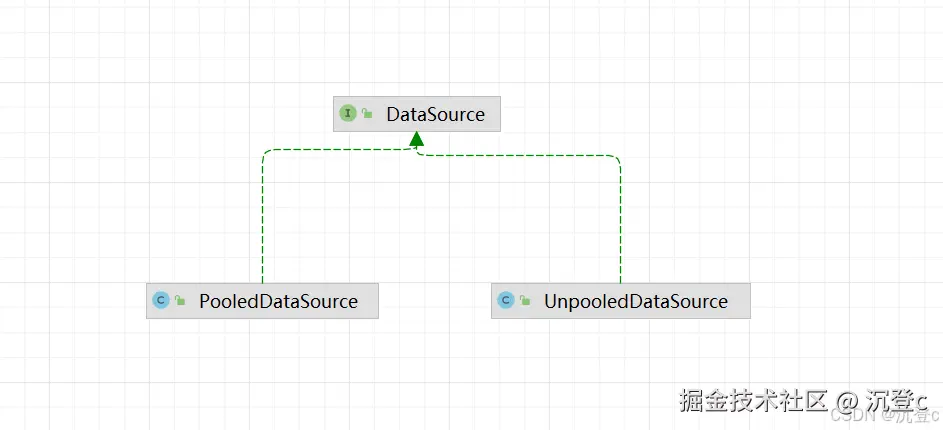
Task: Select the PooledDataSource class node
Action: coord(262,301)
